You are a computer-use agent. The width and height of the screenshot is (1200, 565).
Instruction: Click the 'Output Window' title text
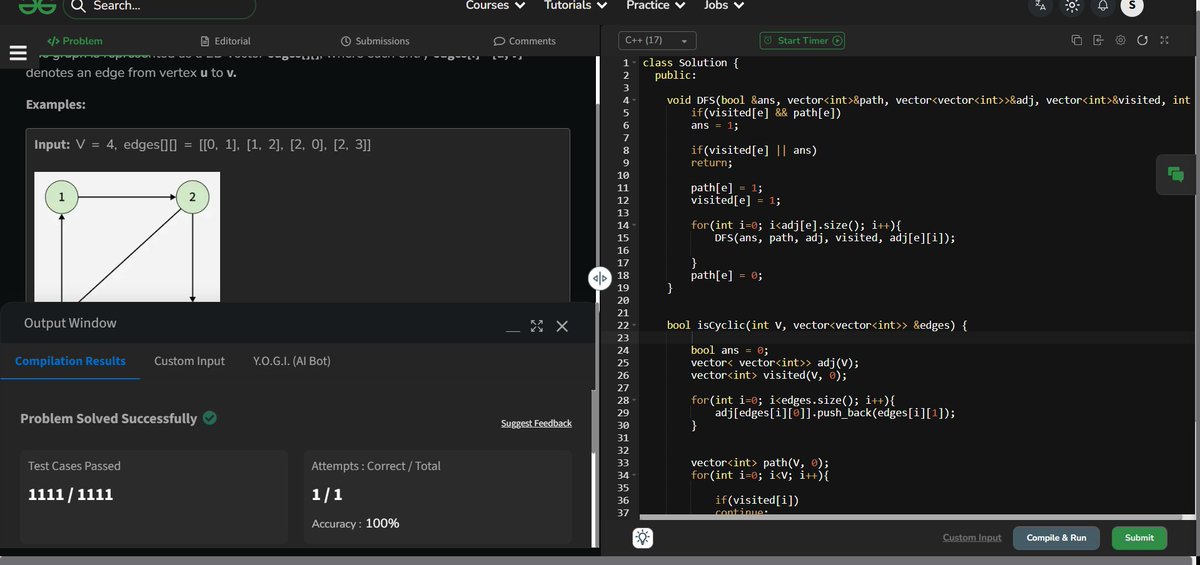point(70,323)
